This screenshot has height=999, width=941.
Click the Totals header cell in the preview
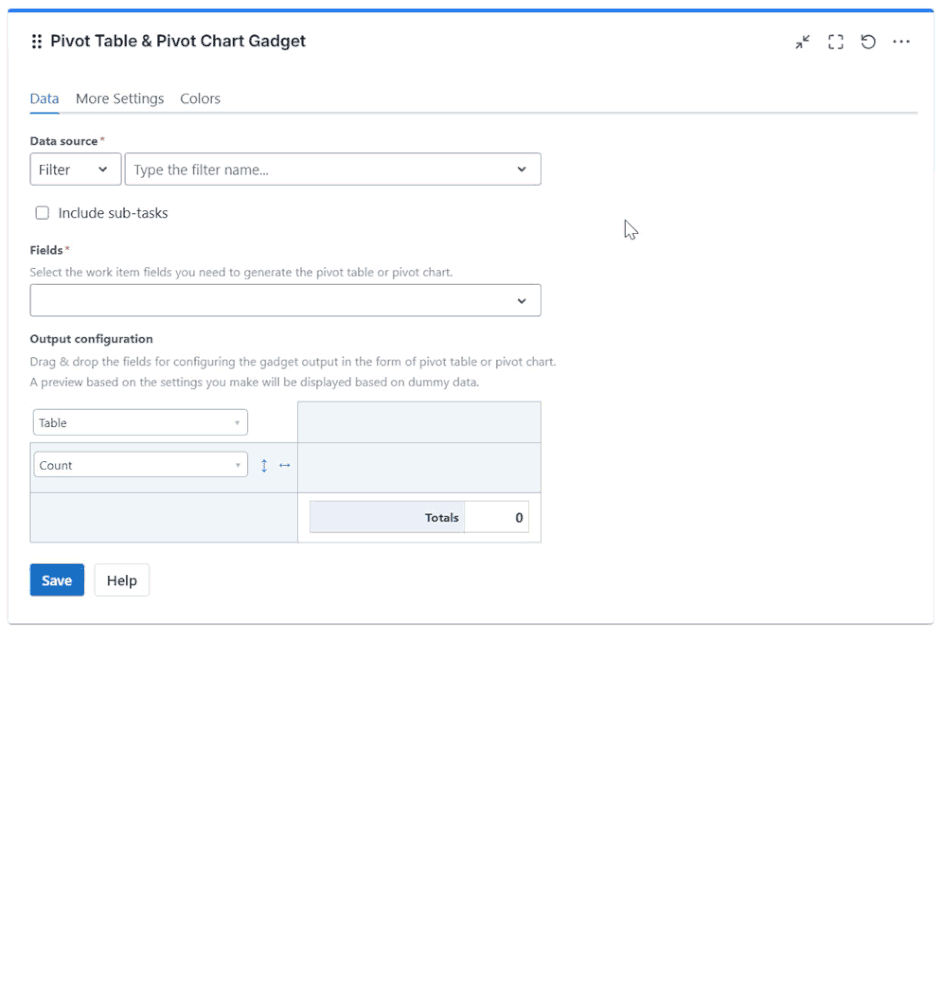[x=387, y=517]
